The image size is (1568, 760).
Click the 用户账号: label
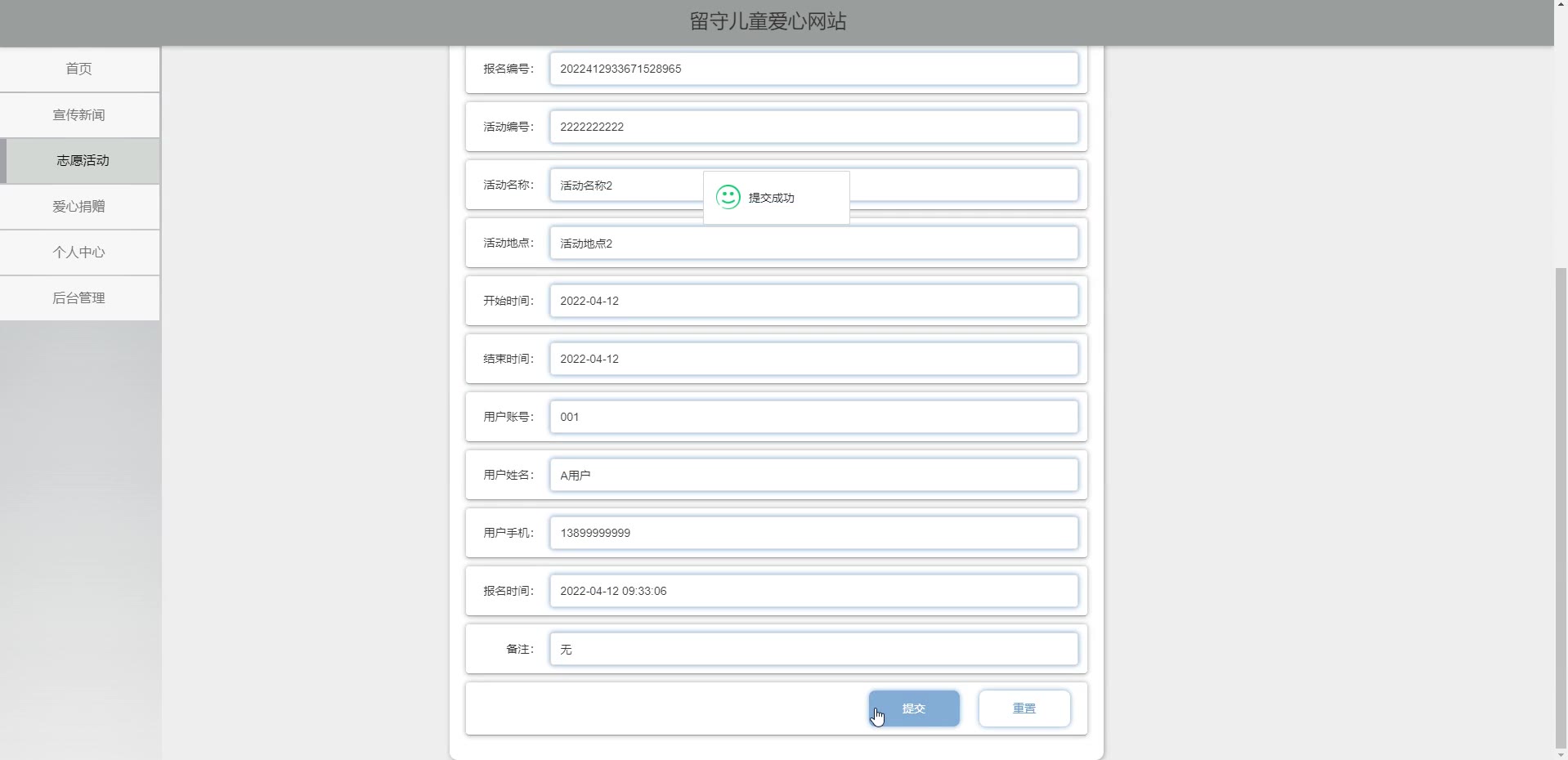click(x=508, y=417)
